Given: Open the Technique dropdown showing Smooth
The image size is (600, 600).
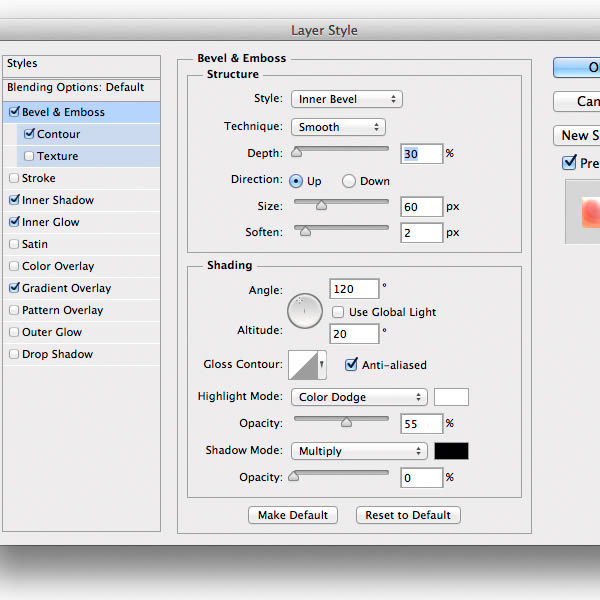Looking at the screenshot, I should pyautogui.click(x=338, y=127).
